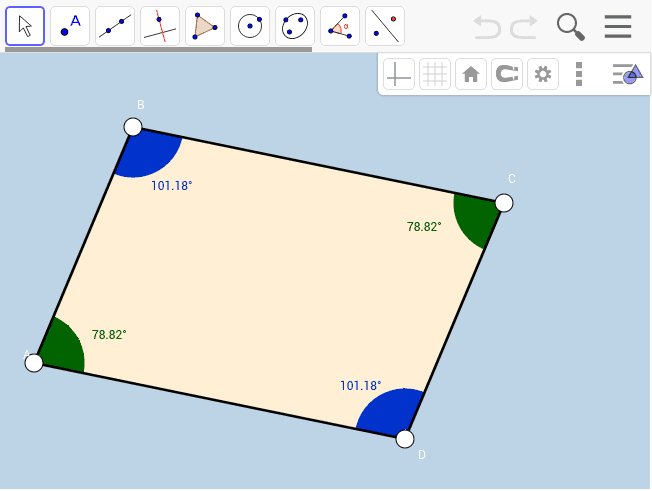The width and height of the screenshot is (652, 491).
Task: Select the Reflect about Line tool
Action: tap(385, 26)
